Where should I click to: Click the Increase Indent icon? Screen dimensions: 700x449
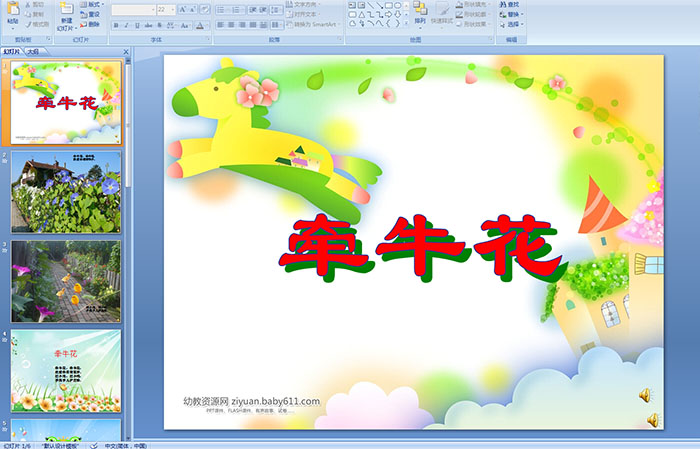(263, 10)
